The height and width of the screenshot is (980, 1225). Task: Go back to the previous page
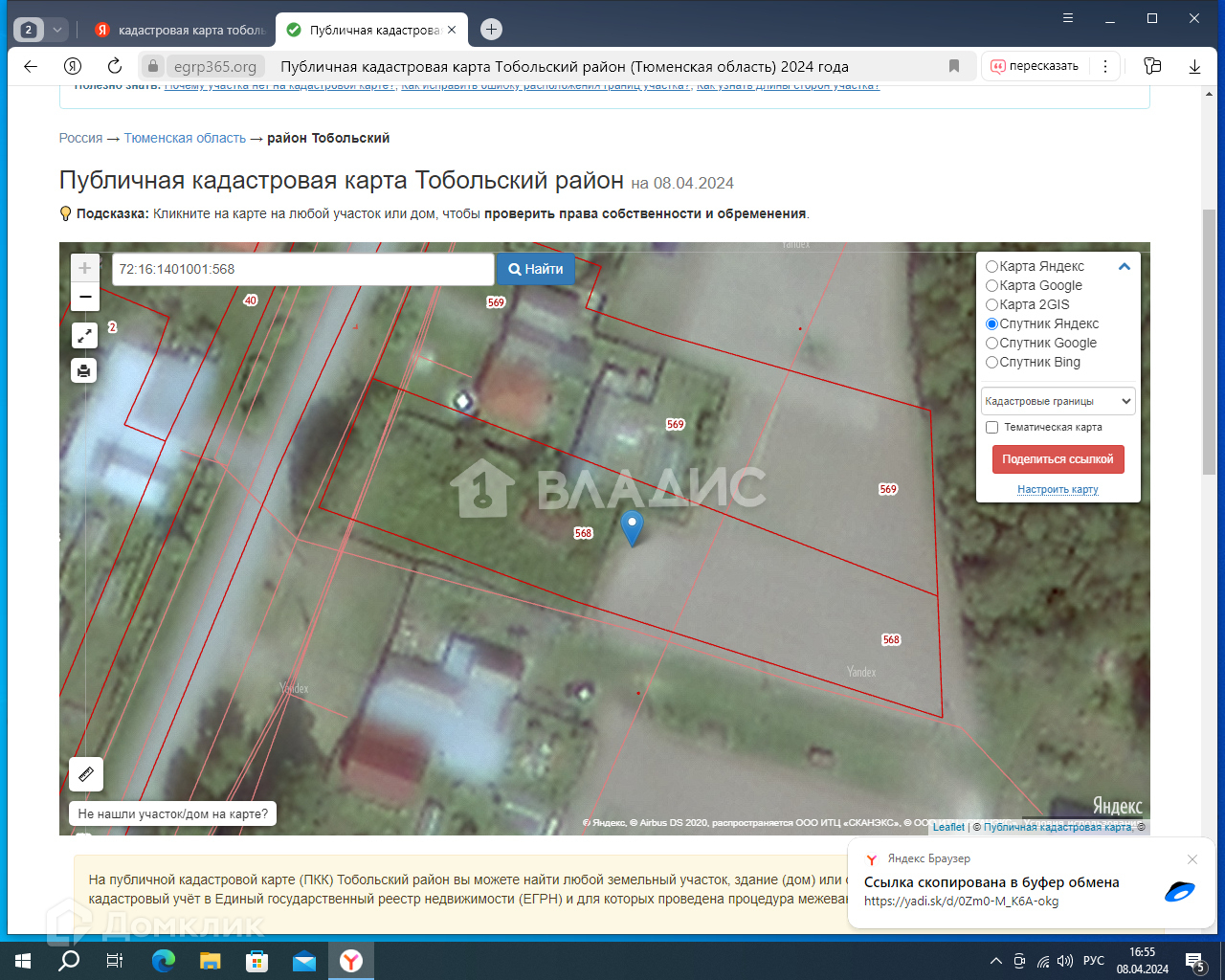(31, 66)
